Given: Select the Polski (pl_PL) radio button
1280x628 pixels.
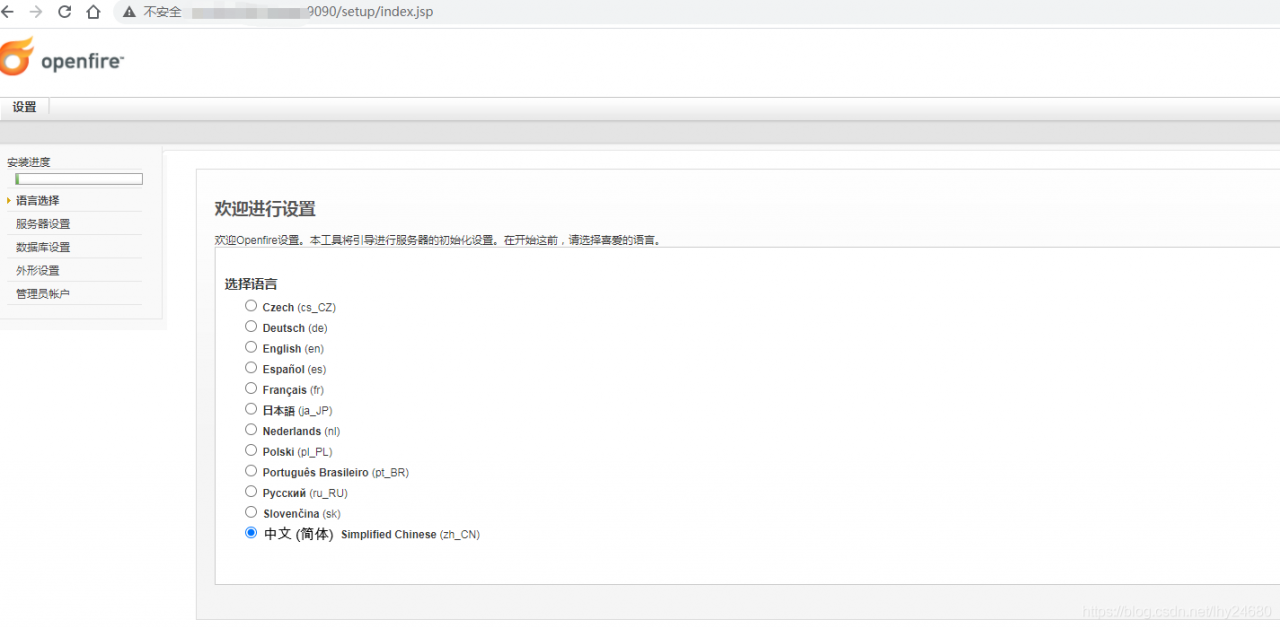Looking at the screenshot, I should (251, 450).
